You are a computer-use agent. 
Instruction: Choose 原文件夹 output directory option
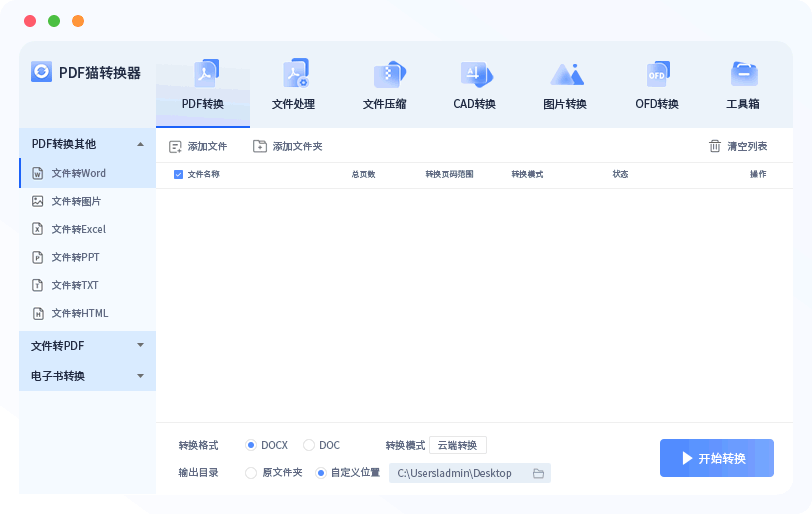pyautogui.click(x=251, y=473)
